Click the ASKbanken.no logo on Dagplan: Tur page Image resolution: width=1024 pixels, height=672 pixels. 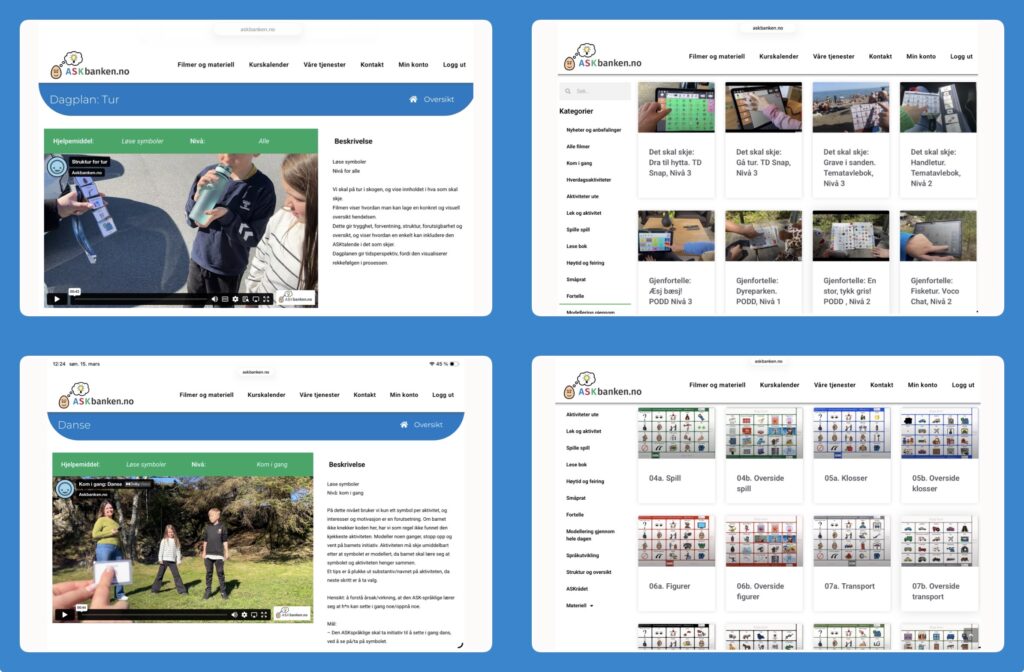(89, 66)
